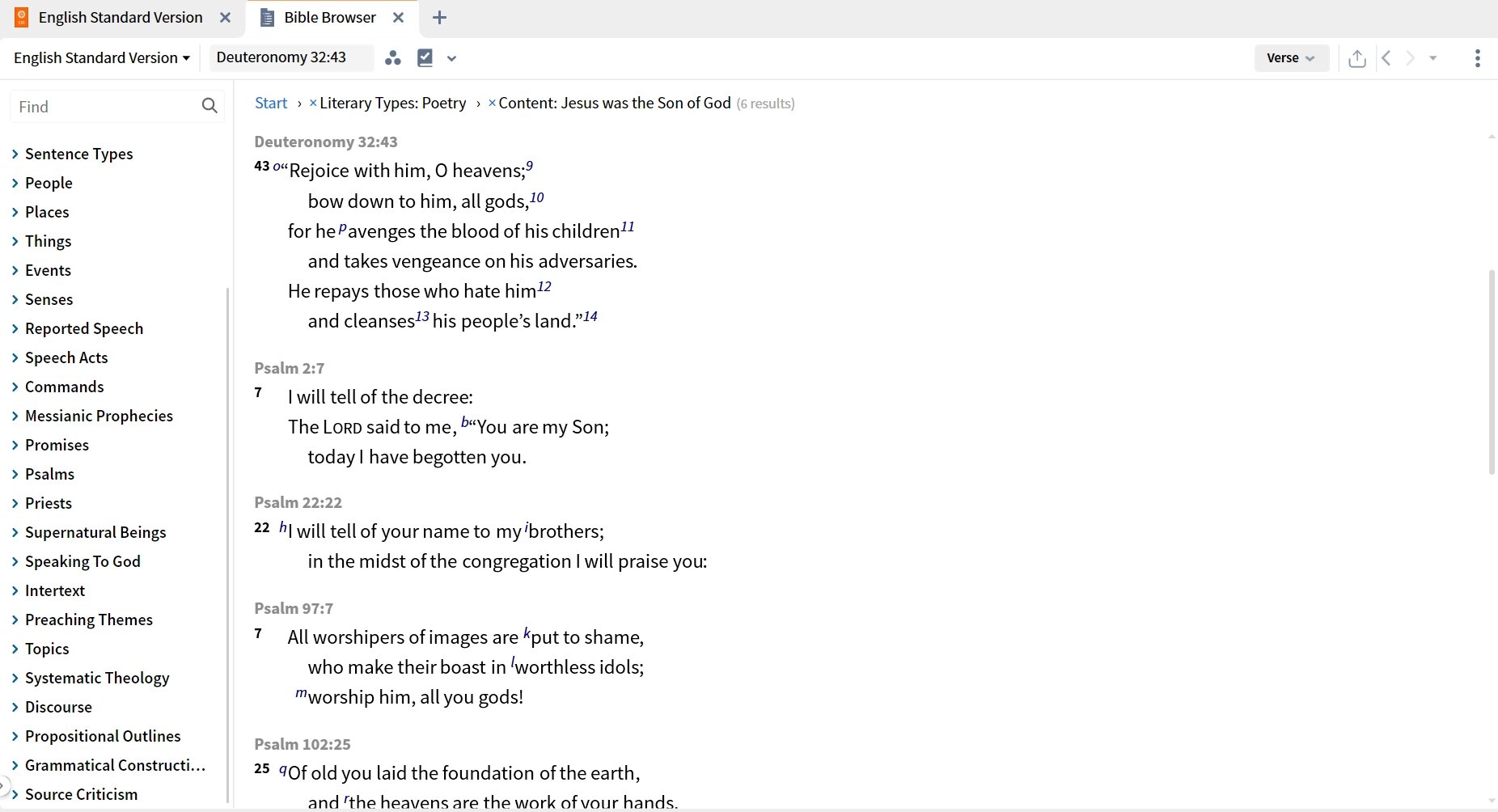This screenshot has height=812, width=1498.
Task: Add a new tab with plus icon
Action: [x=439, y=18]
